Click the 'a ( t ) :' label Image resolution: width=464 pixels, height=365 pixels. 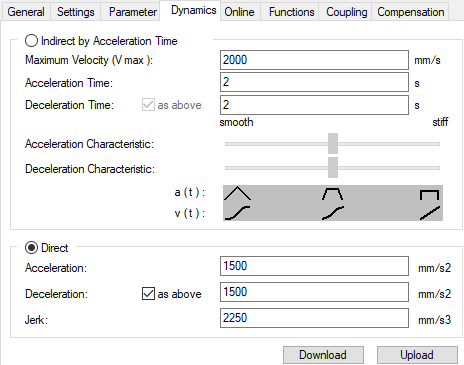click(x=189, y=192)
